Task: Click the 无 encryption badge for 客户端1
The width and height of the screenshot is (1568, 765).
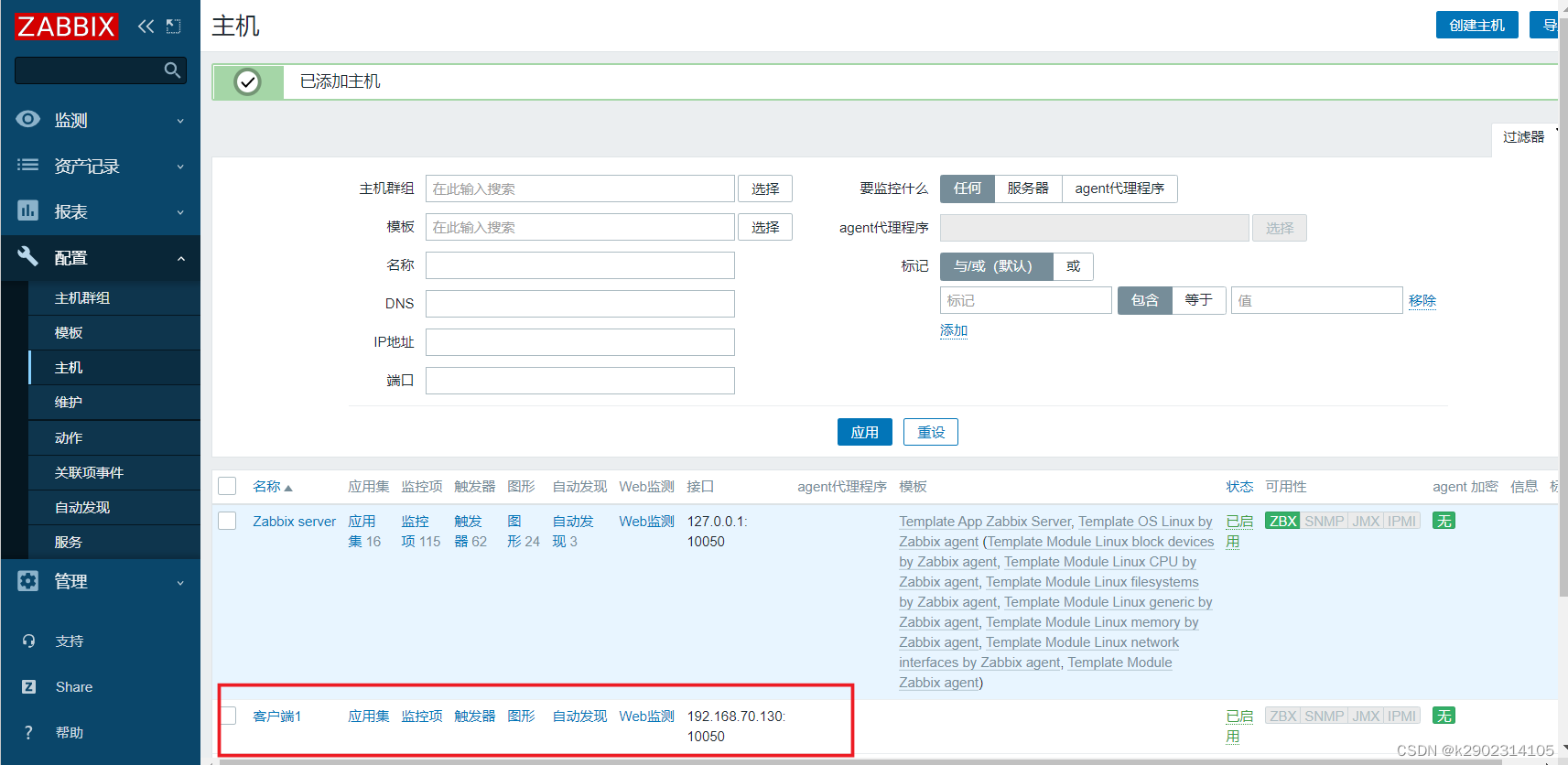Action: coord(1444,716)
